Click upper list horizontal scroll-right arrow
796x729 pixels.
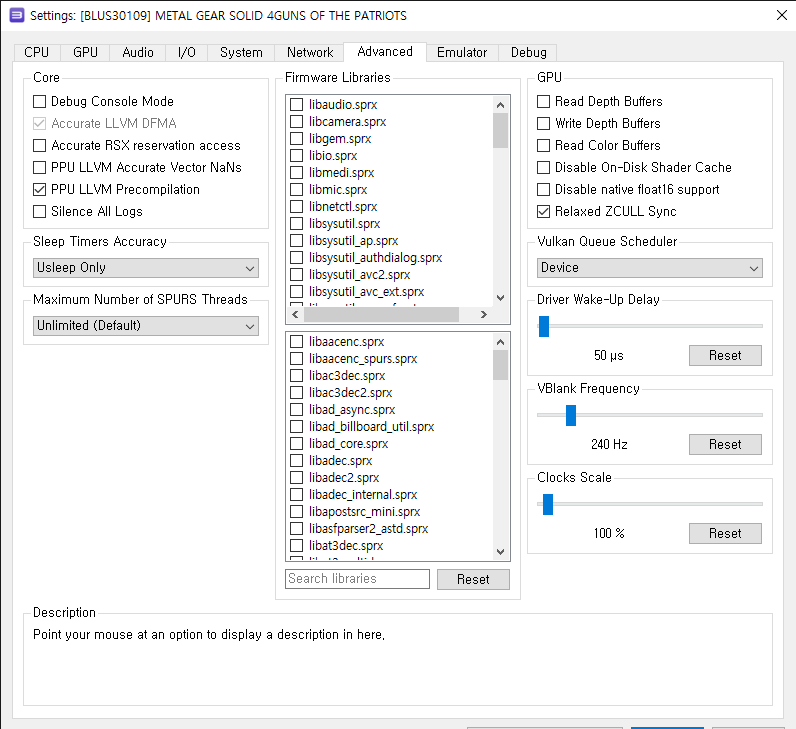point(483,315)
